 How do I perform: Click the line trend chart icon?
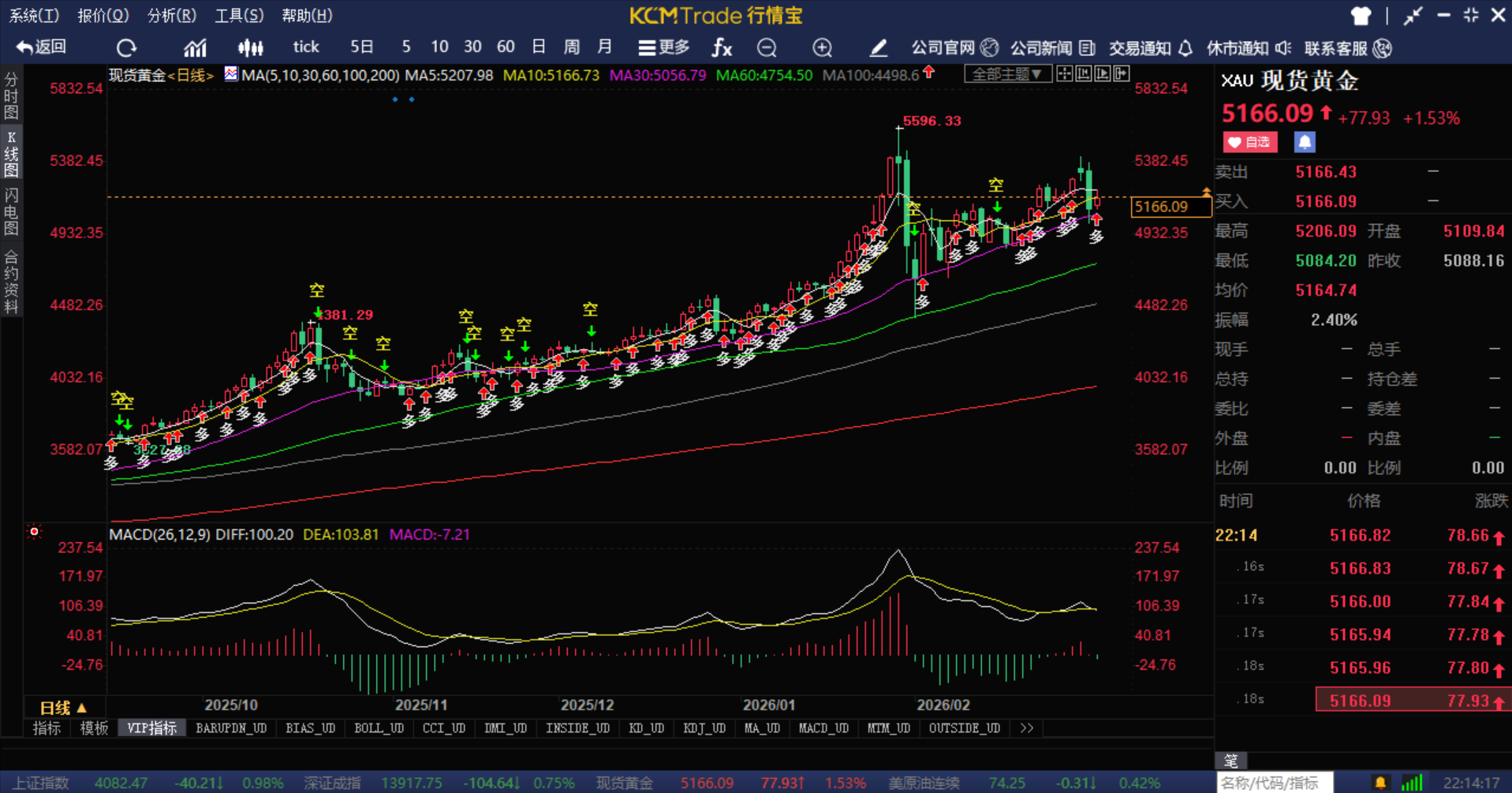click(195, 48)
